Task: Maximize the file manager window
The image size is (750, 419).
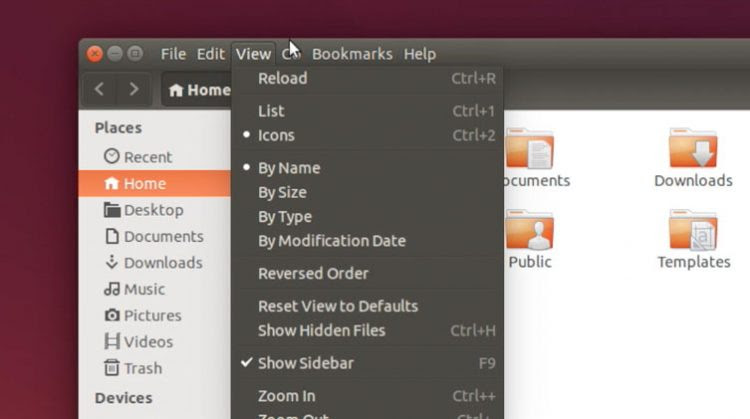Action: pos(135,54)
